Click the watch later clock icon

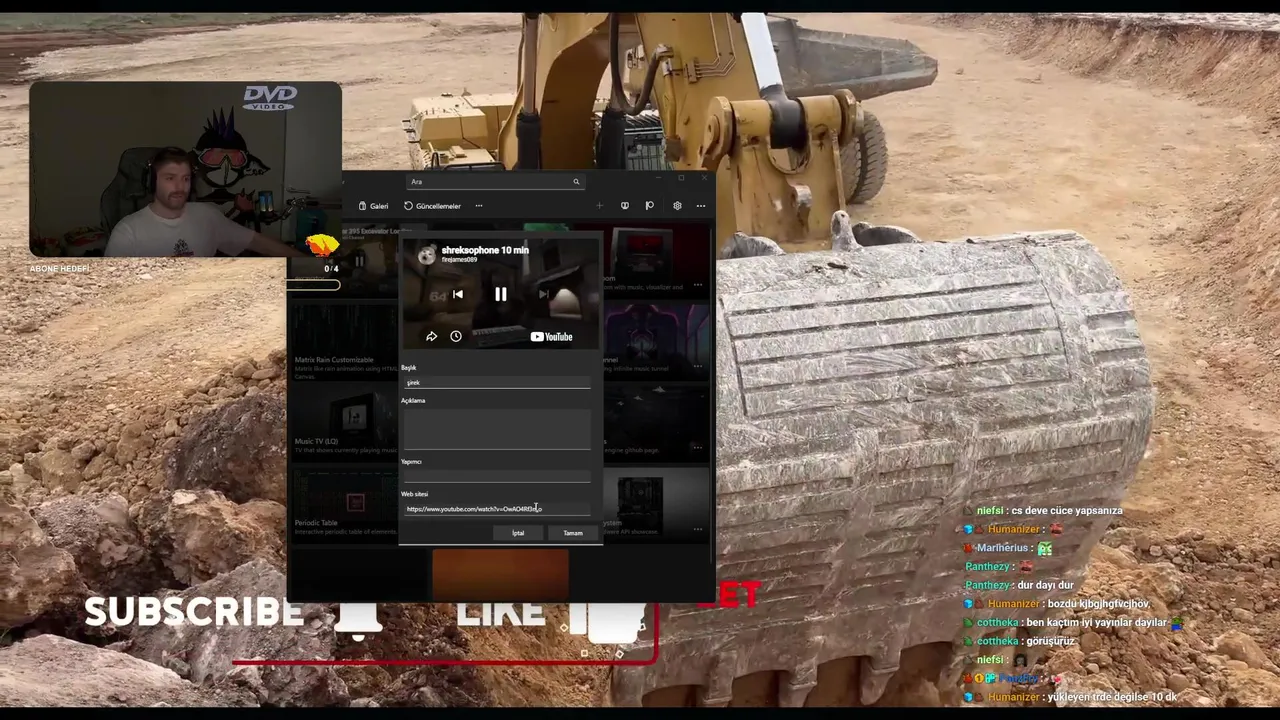(x=456, y=337)
